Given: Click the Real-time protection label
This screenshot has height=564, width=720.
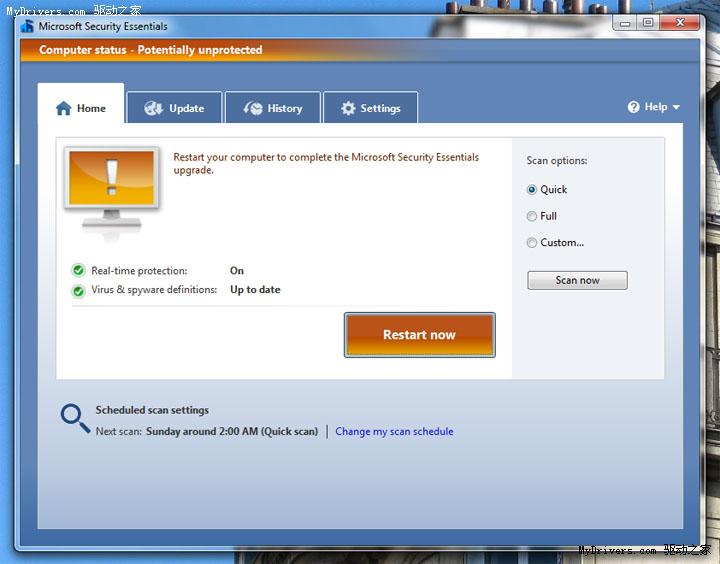Looking at the screenshot, I should [139, 271].
